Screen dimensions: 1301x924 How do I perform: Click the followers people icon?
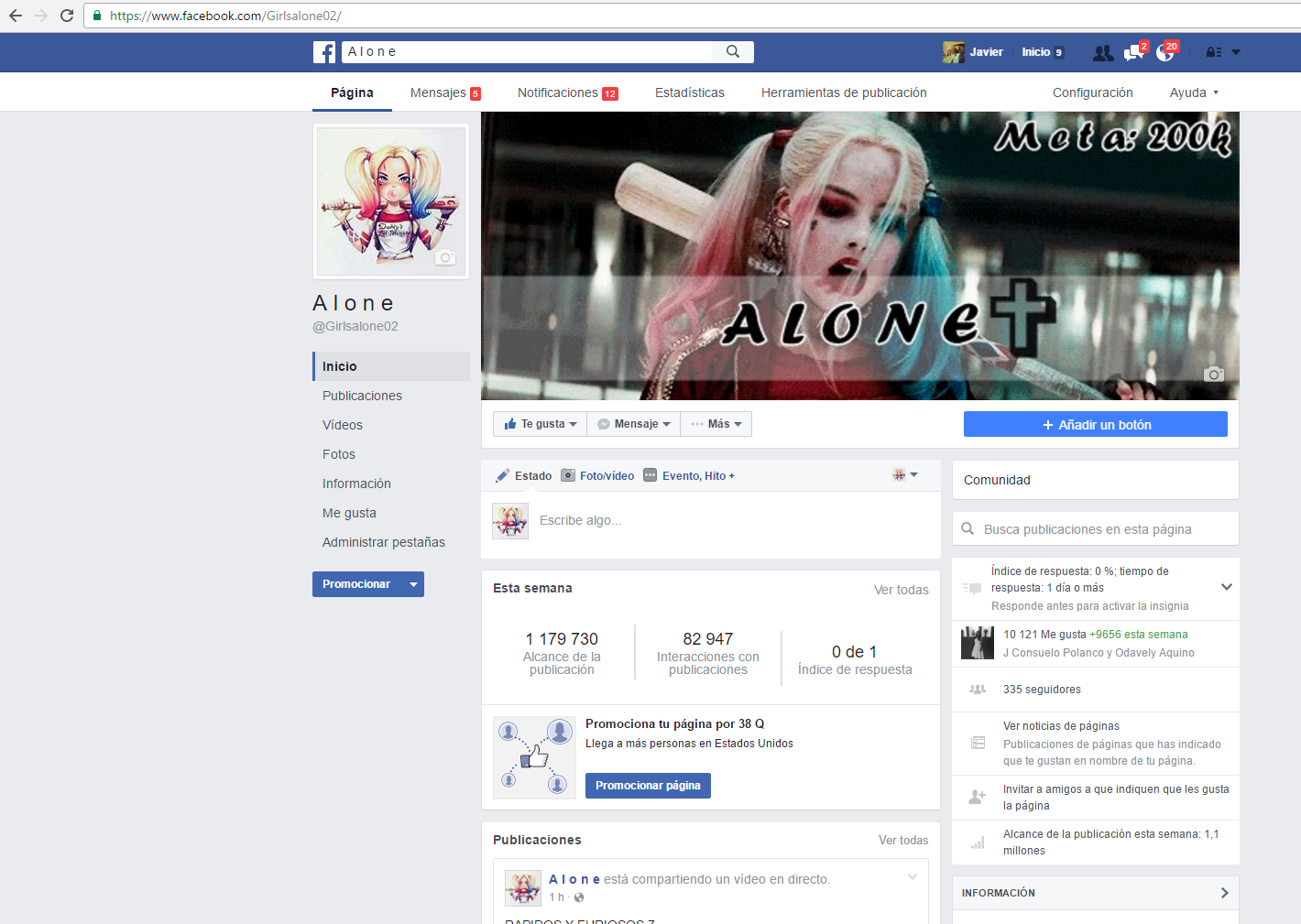click(978, 690)
